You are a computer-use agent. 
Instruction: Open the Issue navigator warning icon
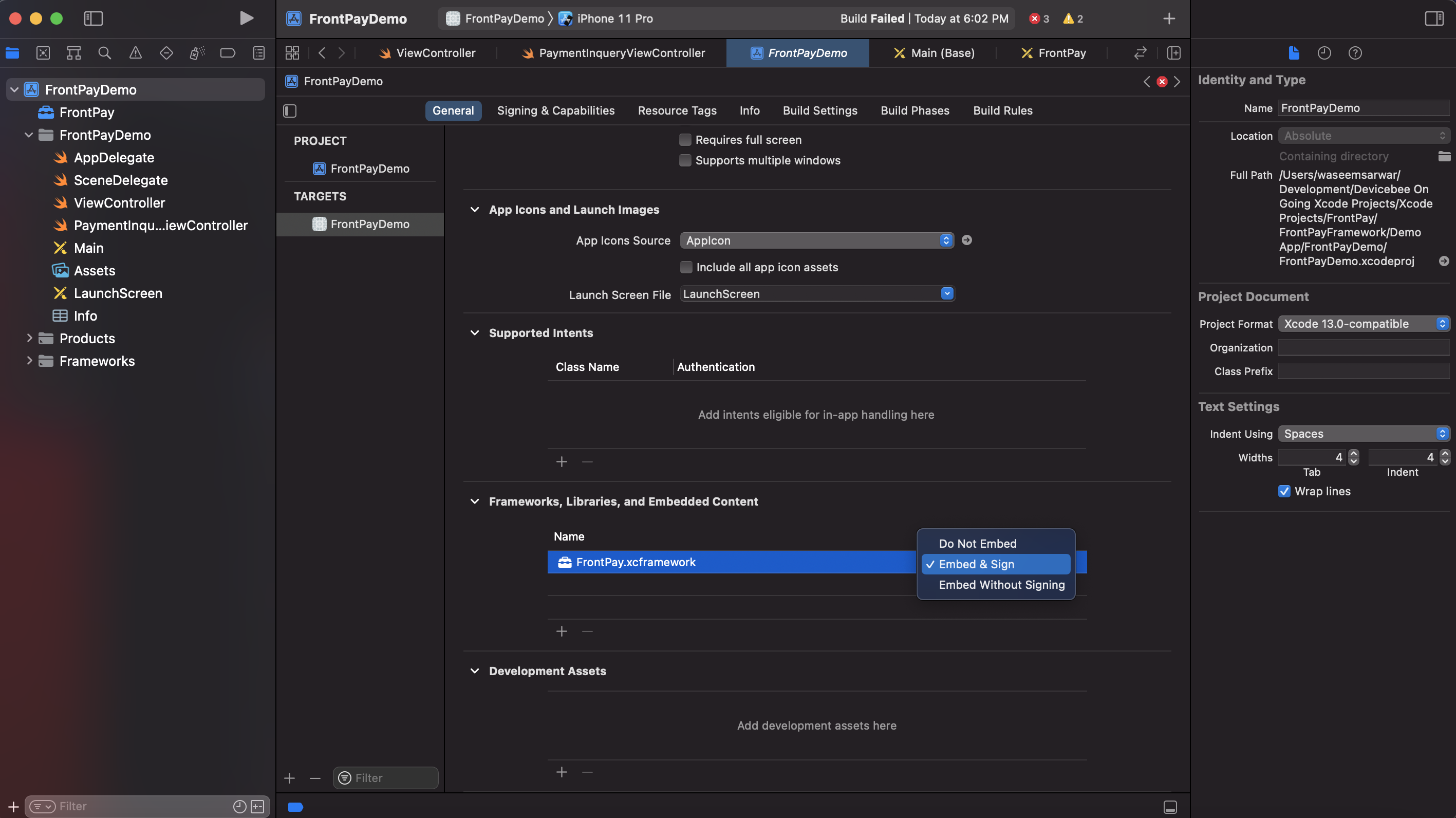[135, 53]
